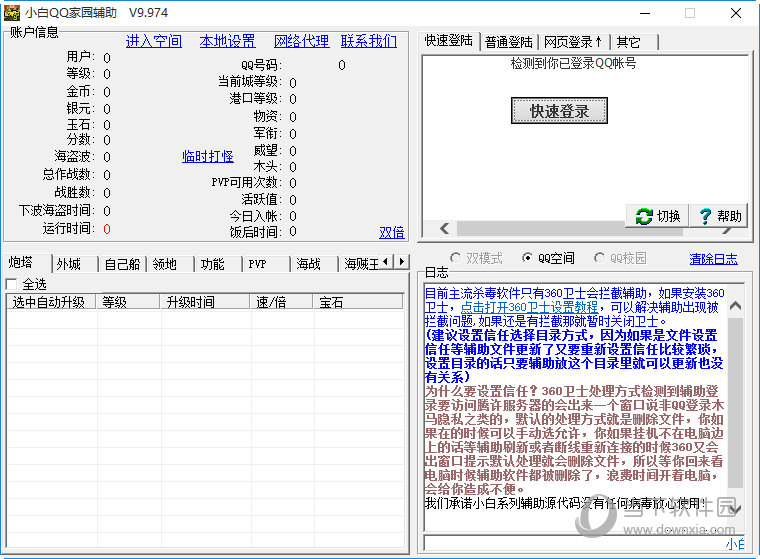Click the blue question mark 帮助 button
The width and height of the screenshot is (760, 559).
click(718, 216)
